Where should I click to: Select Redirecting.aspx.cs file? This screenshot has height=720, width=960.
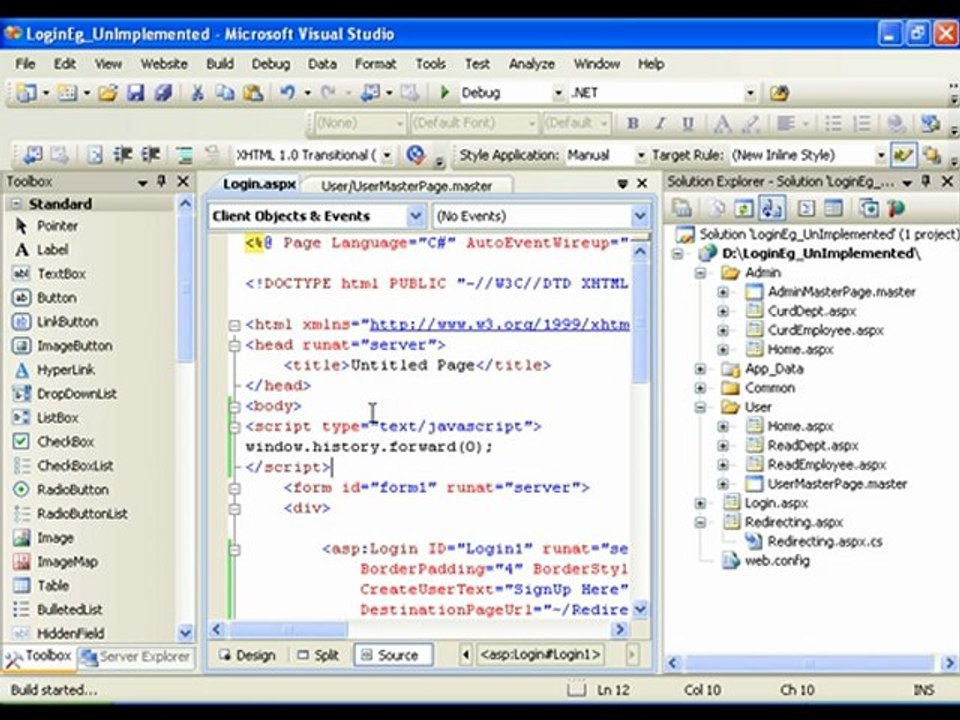coord(824,542)
